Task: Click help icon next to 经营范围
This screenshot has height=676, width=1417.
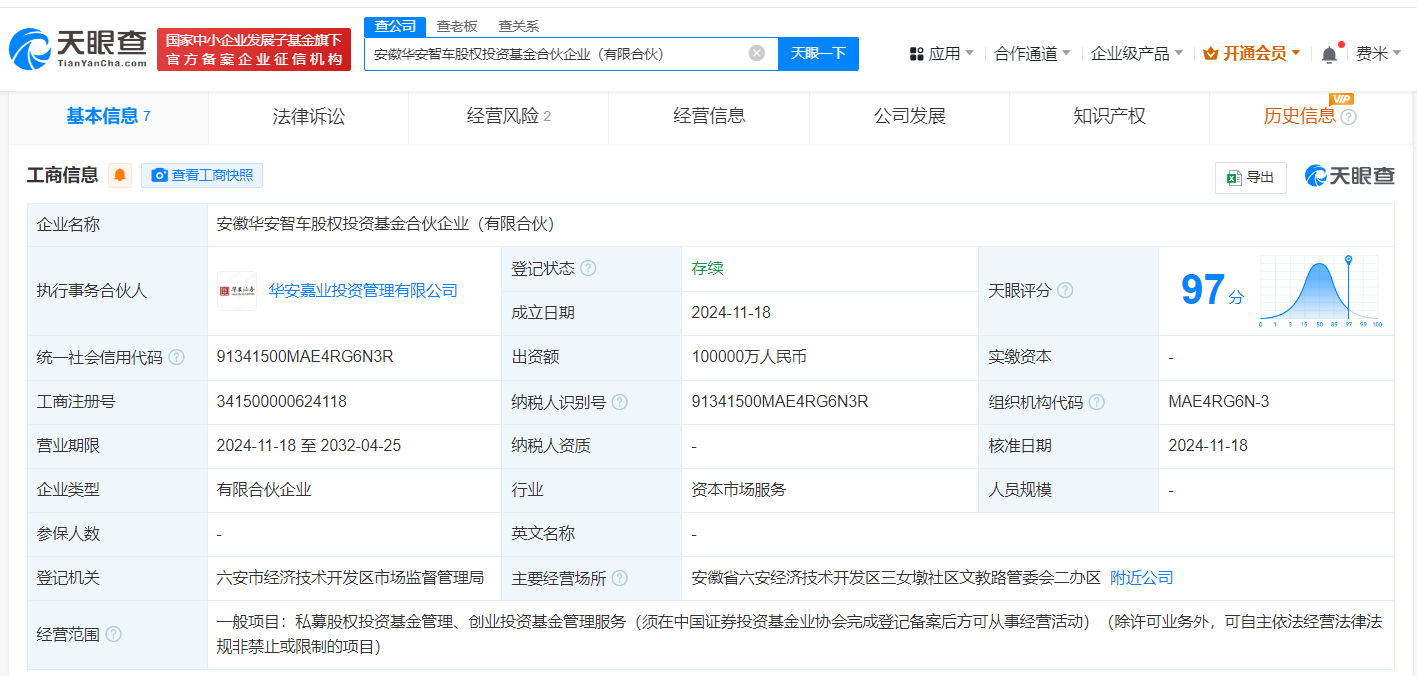Action: (x=113, y=634)
